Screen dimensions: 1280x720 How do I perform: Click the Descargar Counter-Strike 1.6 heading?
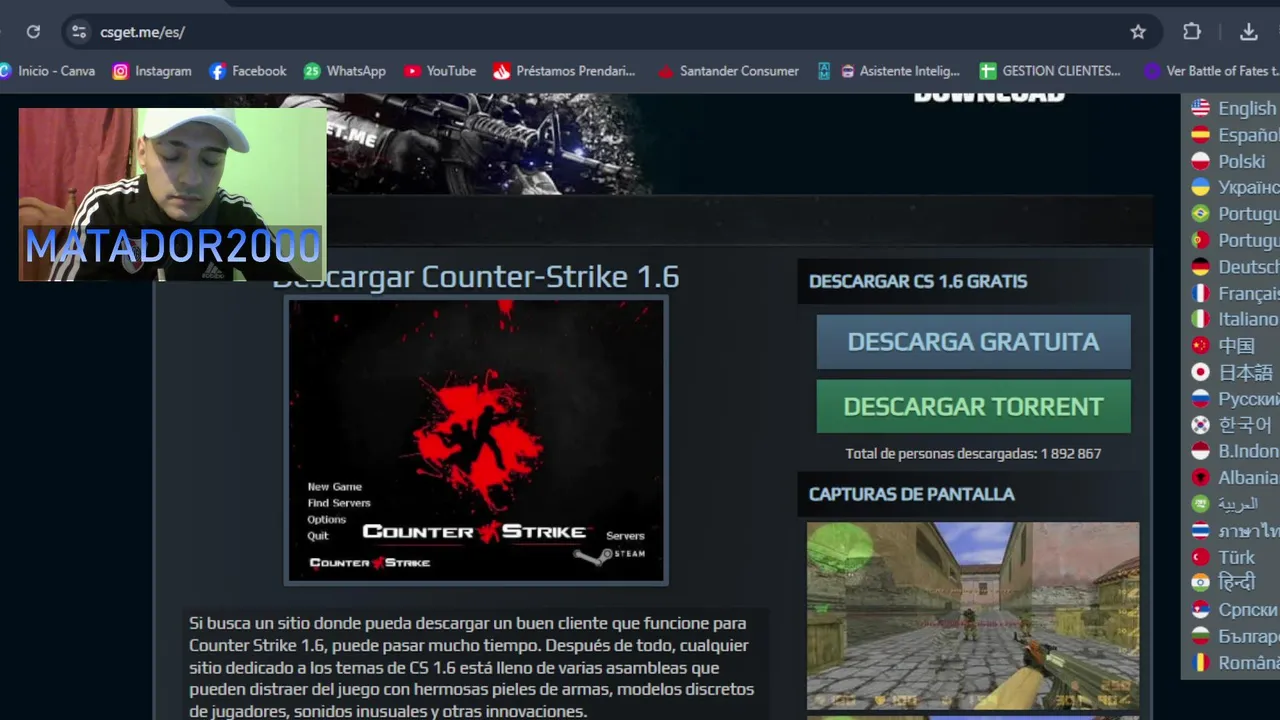point(476,277)
